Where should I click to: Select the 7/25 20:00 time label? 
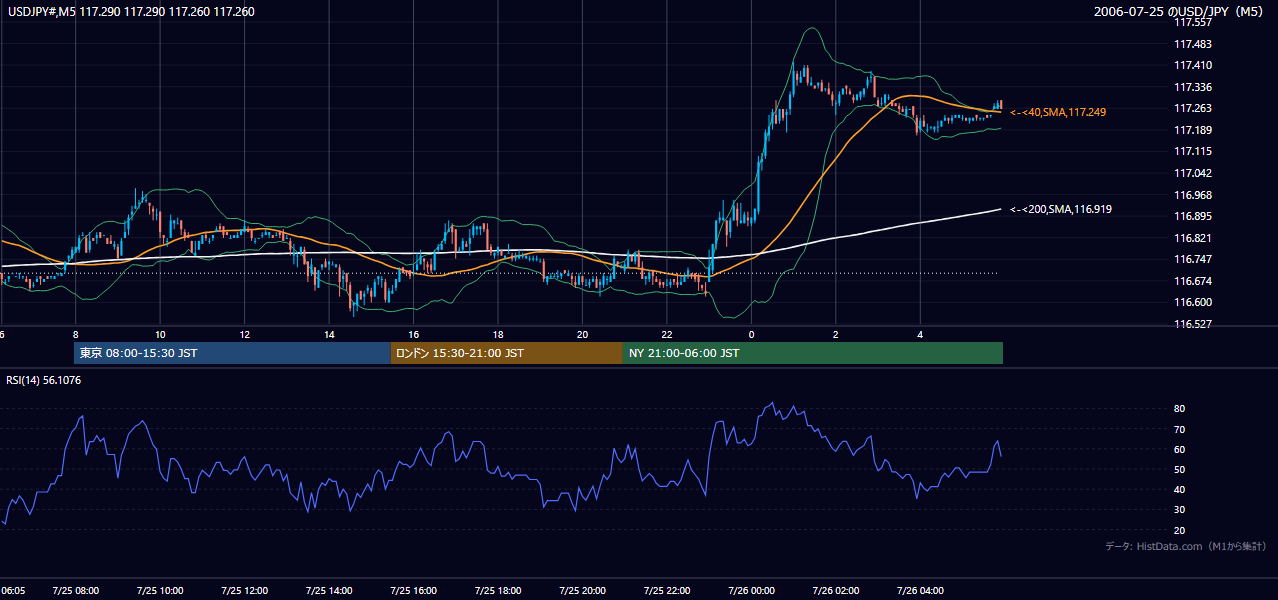pos(582,591)
